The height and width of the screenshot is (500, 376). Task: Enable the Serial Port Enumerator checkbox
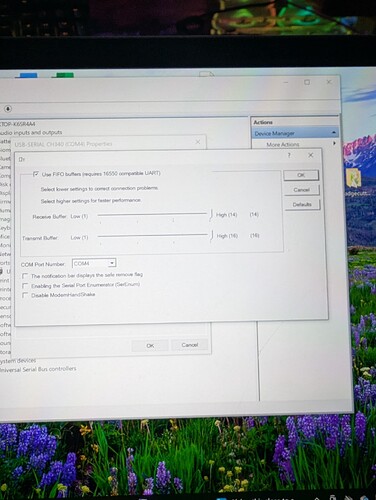coord(25,286)
